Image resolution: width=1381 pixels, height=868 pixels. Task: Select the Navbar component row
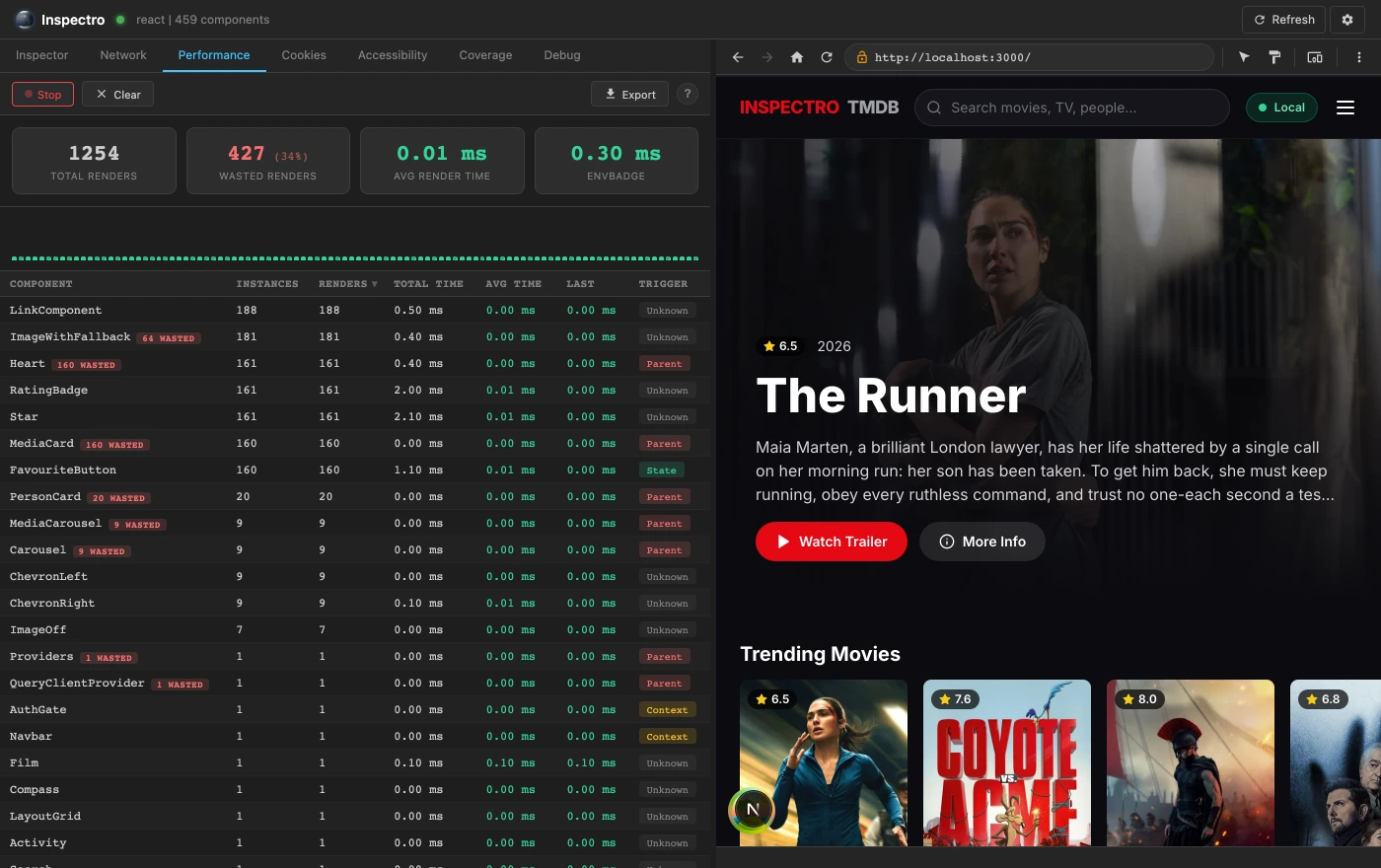click(355, 737)
